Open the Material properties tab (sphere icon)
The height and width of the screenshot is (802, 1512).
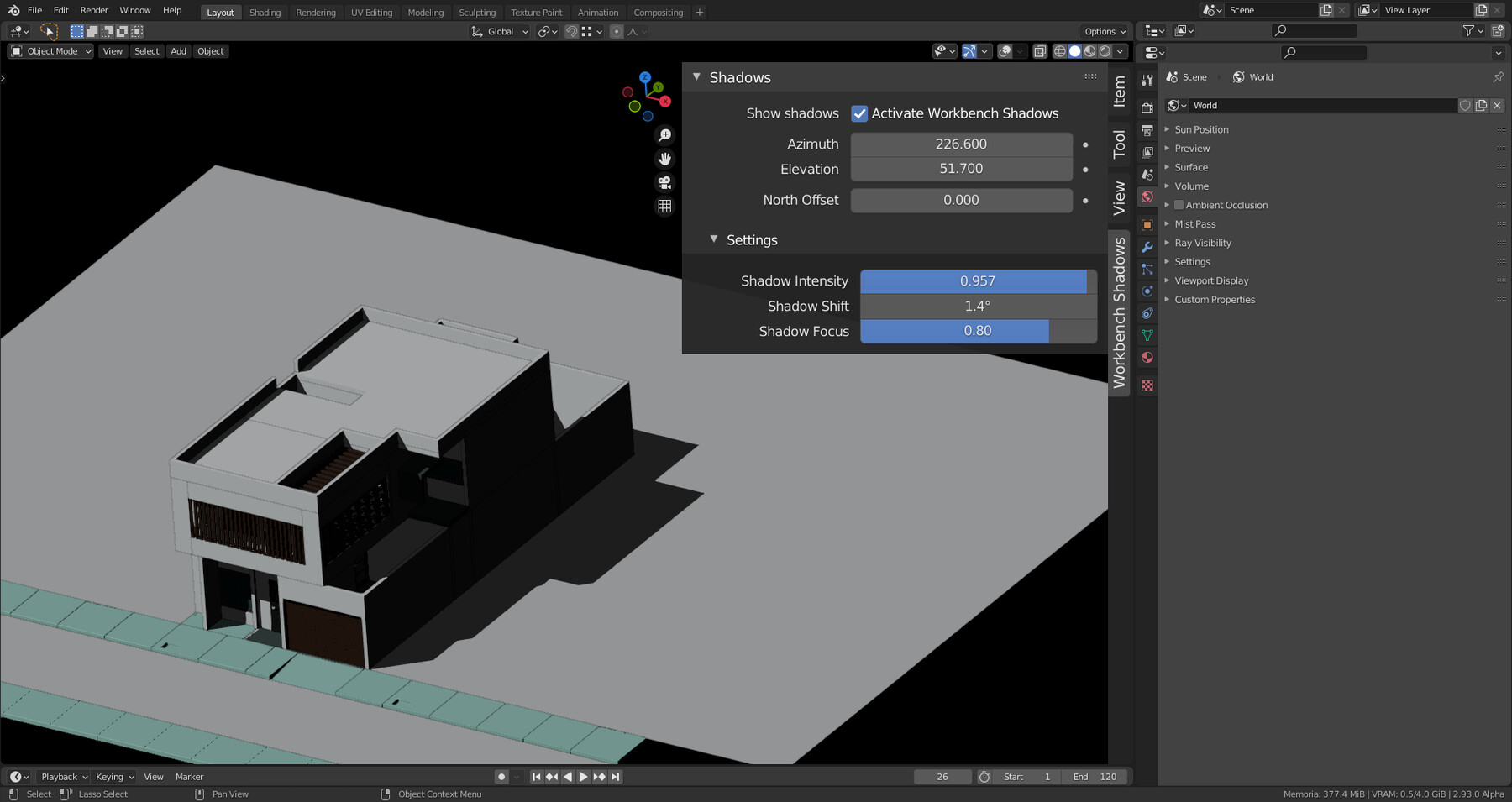pos(1147,357)
